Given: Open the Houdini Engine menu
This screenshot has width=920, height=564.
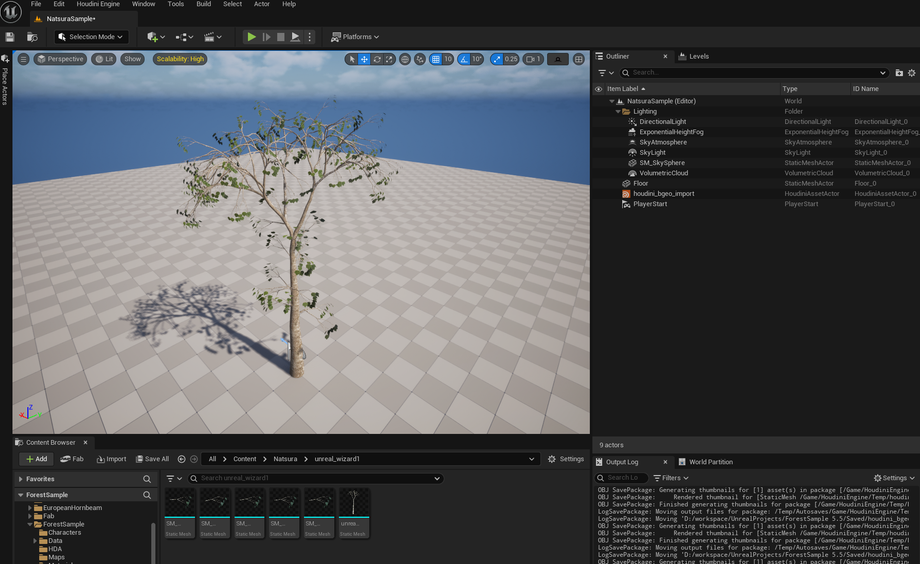Looking at the screenshot, I should point(98,4).
